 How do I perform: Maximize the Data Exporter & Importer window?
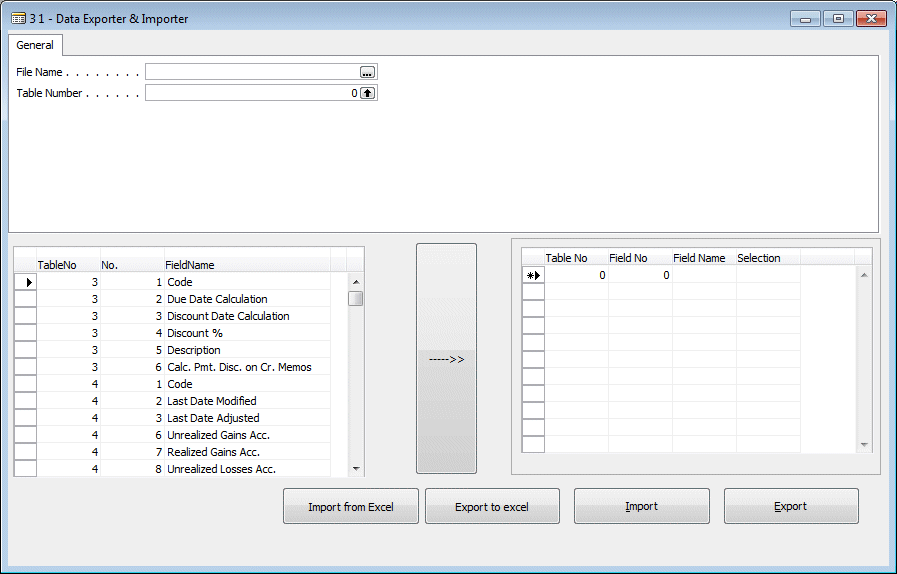(x=838, y=19)
